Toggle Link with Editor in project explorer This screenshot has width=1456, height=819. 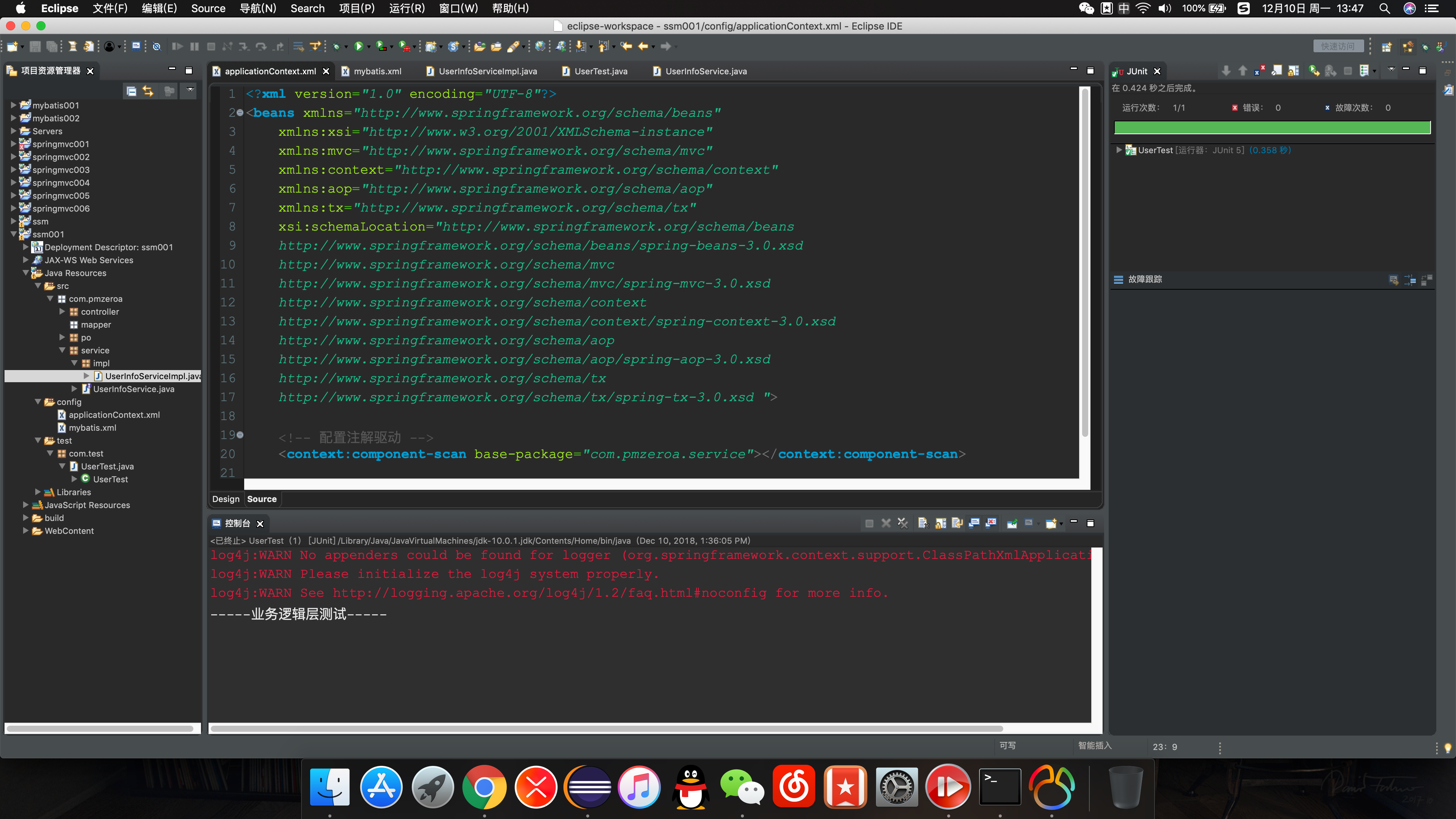pos(148,91)
